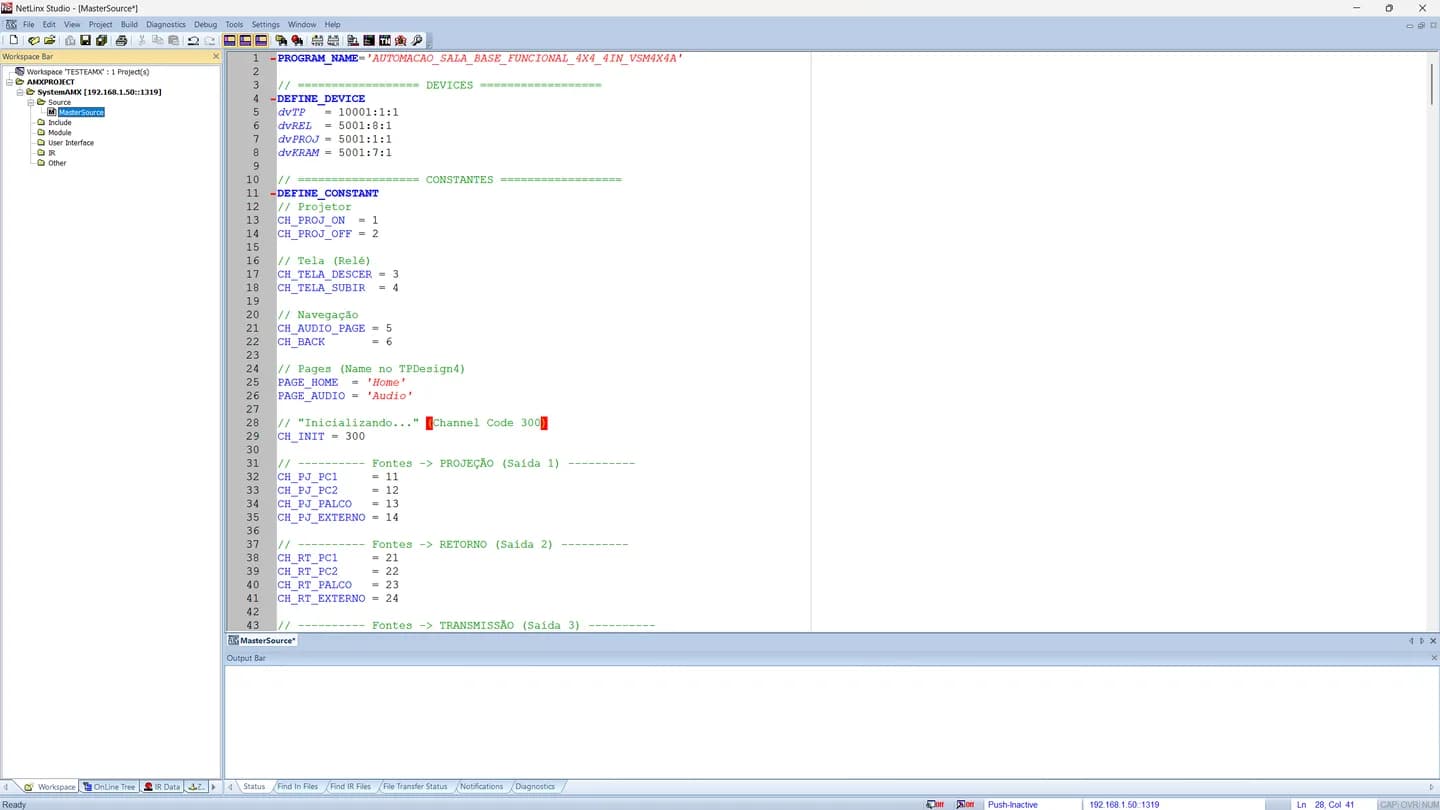
Task: Open the Debug menu
Action: 205,24
